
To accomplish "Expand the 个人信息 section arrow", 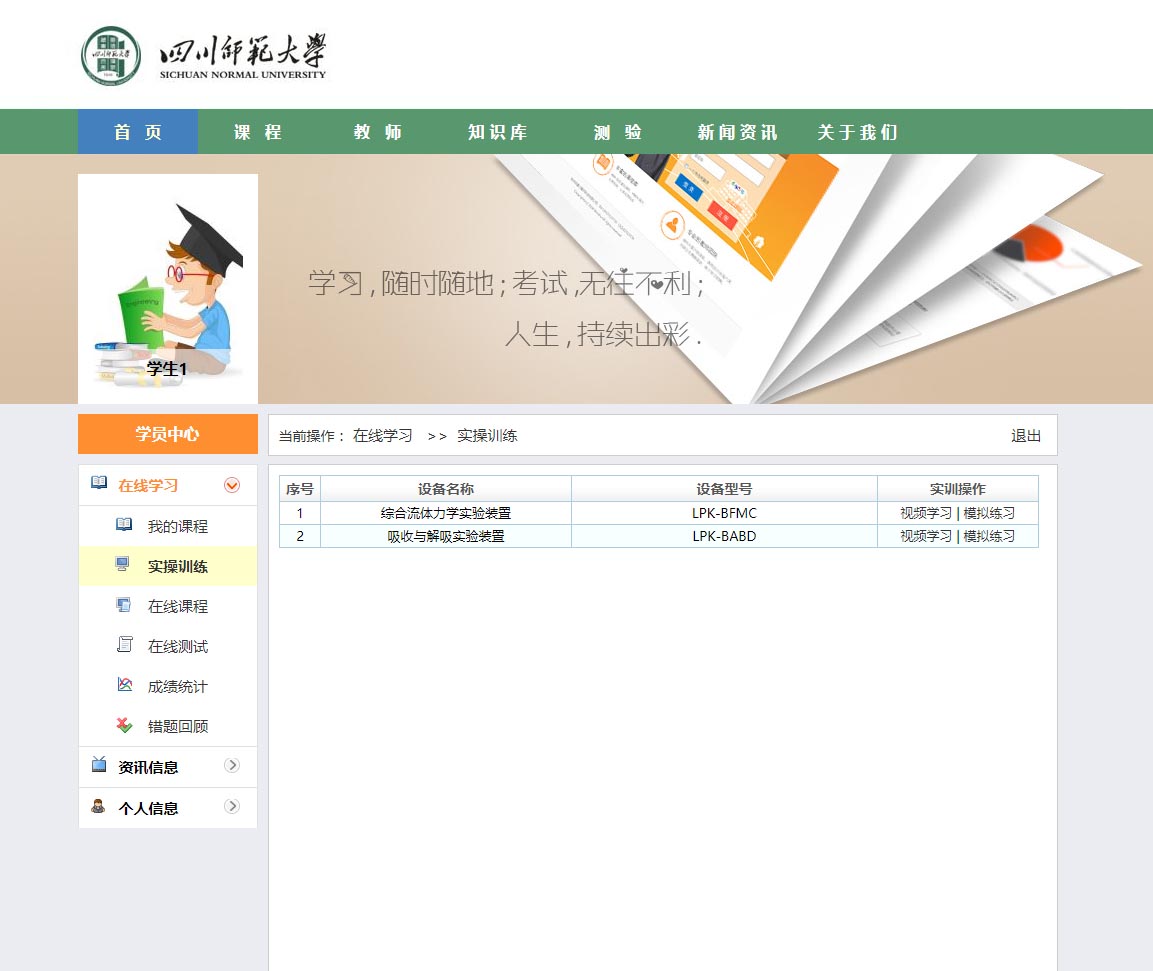I will (232, 806).
